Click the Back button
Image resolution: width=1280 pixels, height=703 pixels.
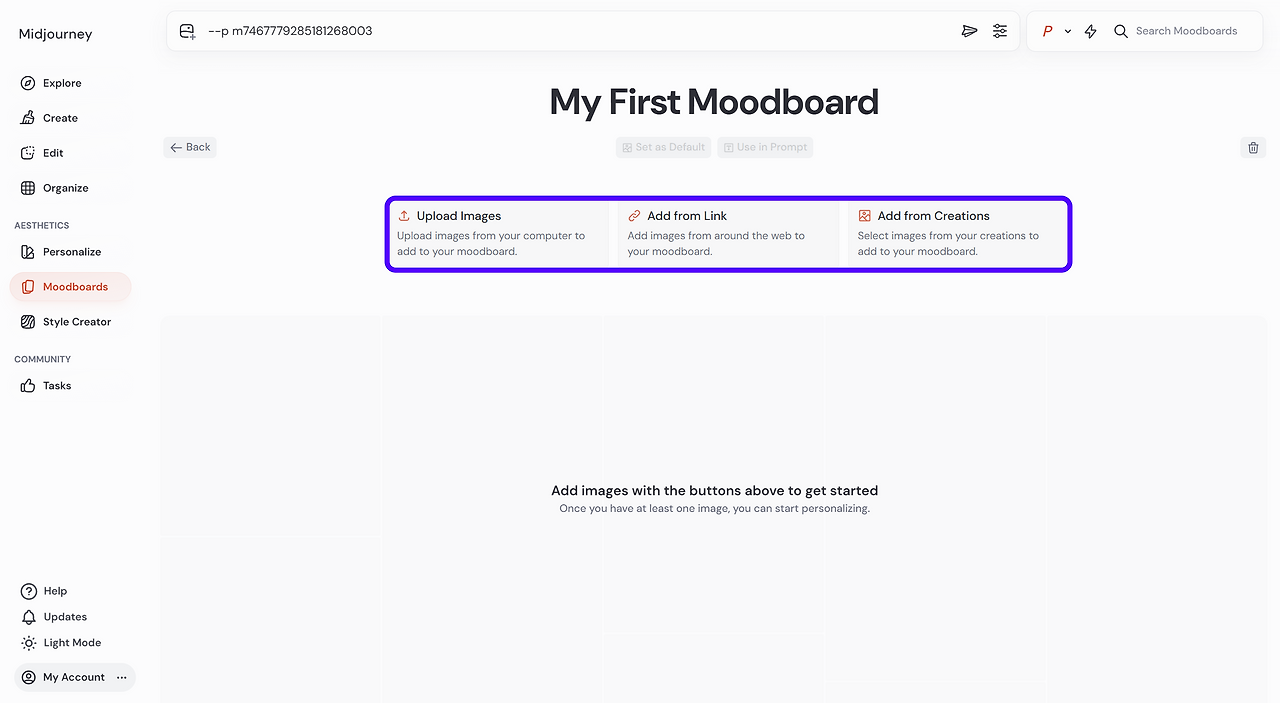click(190, 147)
